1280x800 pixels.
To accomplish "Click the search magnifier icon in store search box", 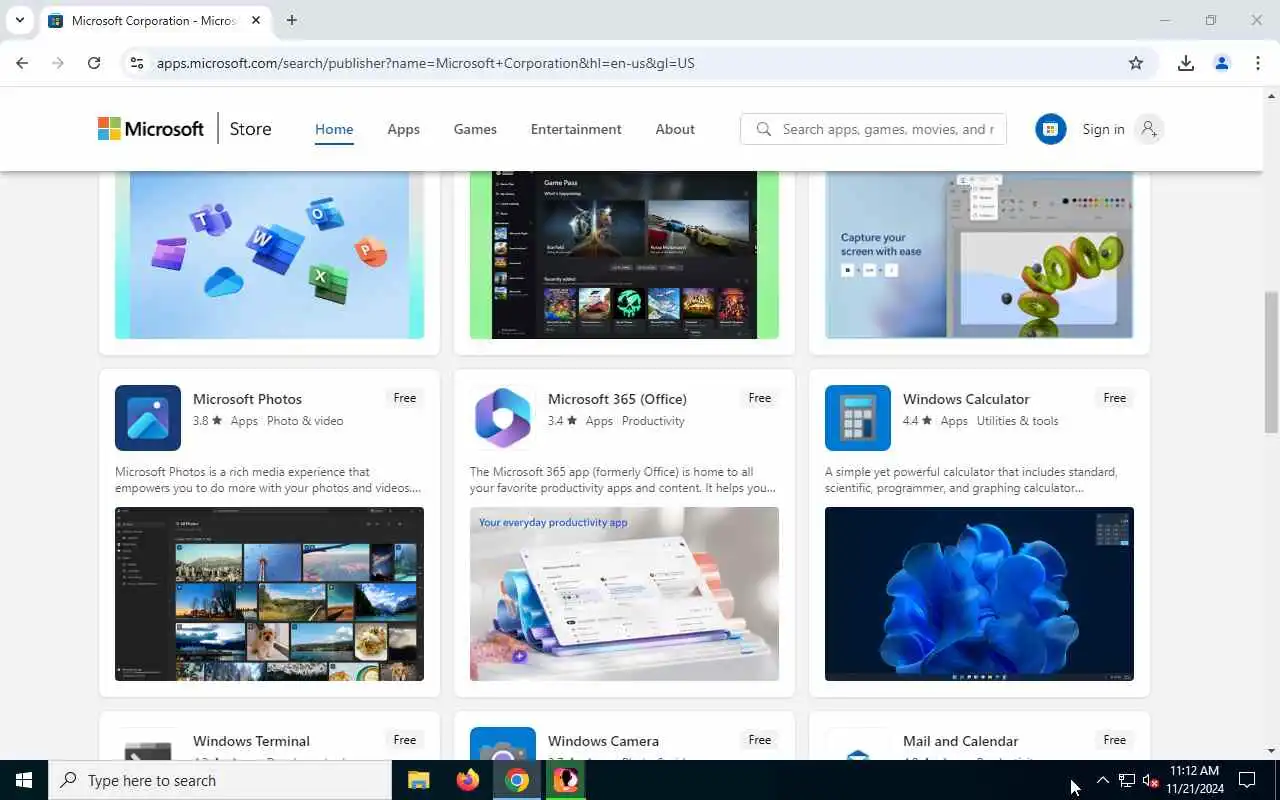I will pyautogui.click(x=764, y=129).
